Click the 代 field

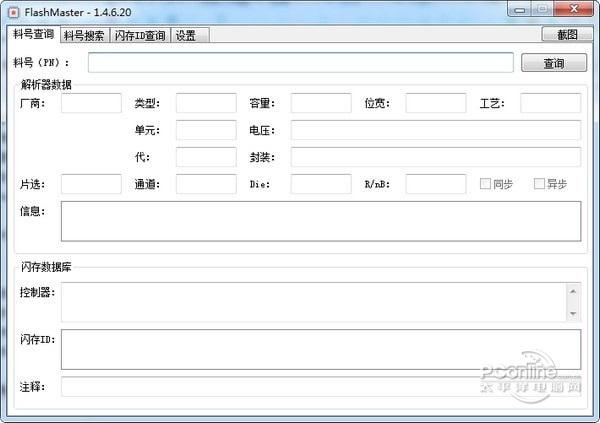pos(206,157)
